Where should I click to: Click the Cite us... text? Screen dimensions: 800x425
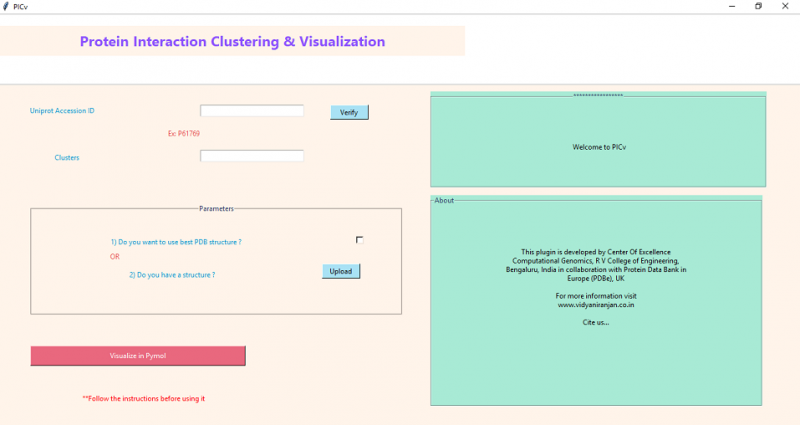[596, 322]
